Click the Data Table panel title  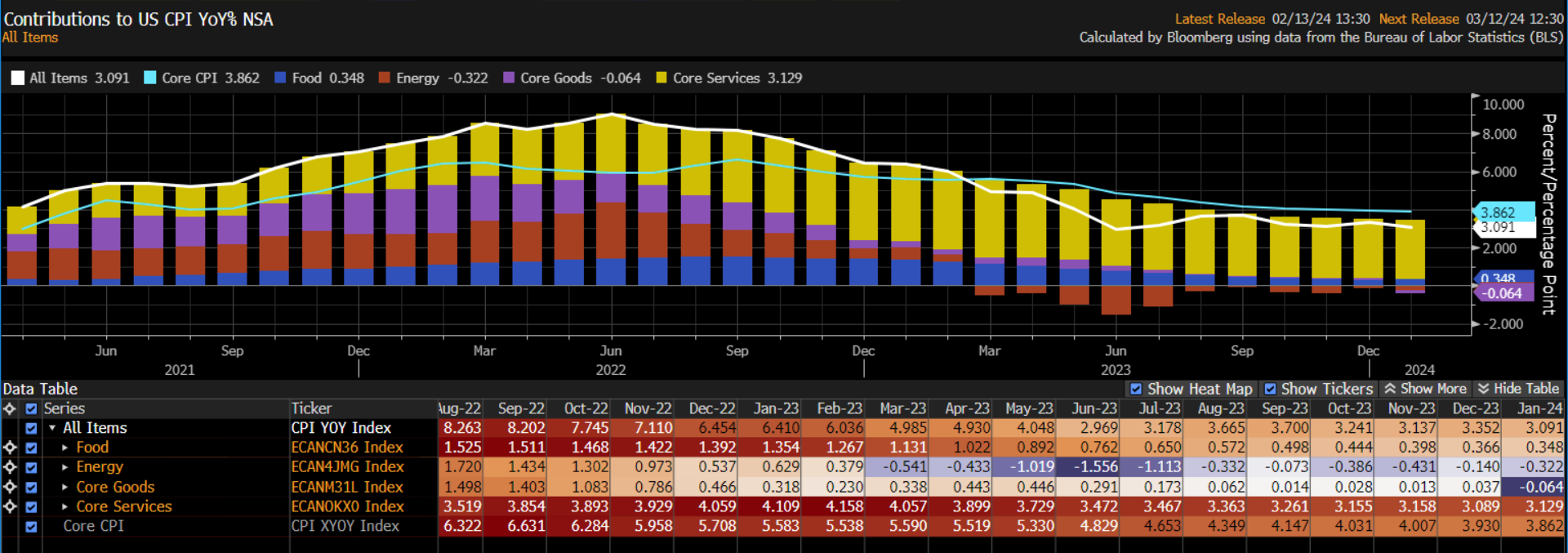click(40, 389)
